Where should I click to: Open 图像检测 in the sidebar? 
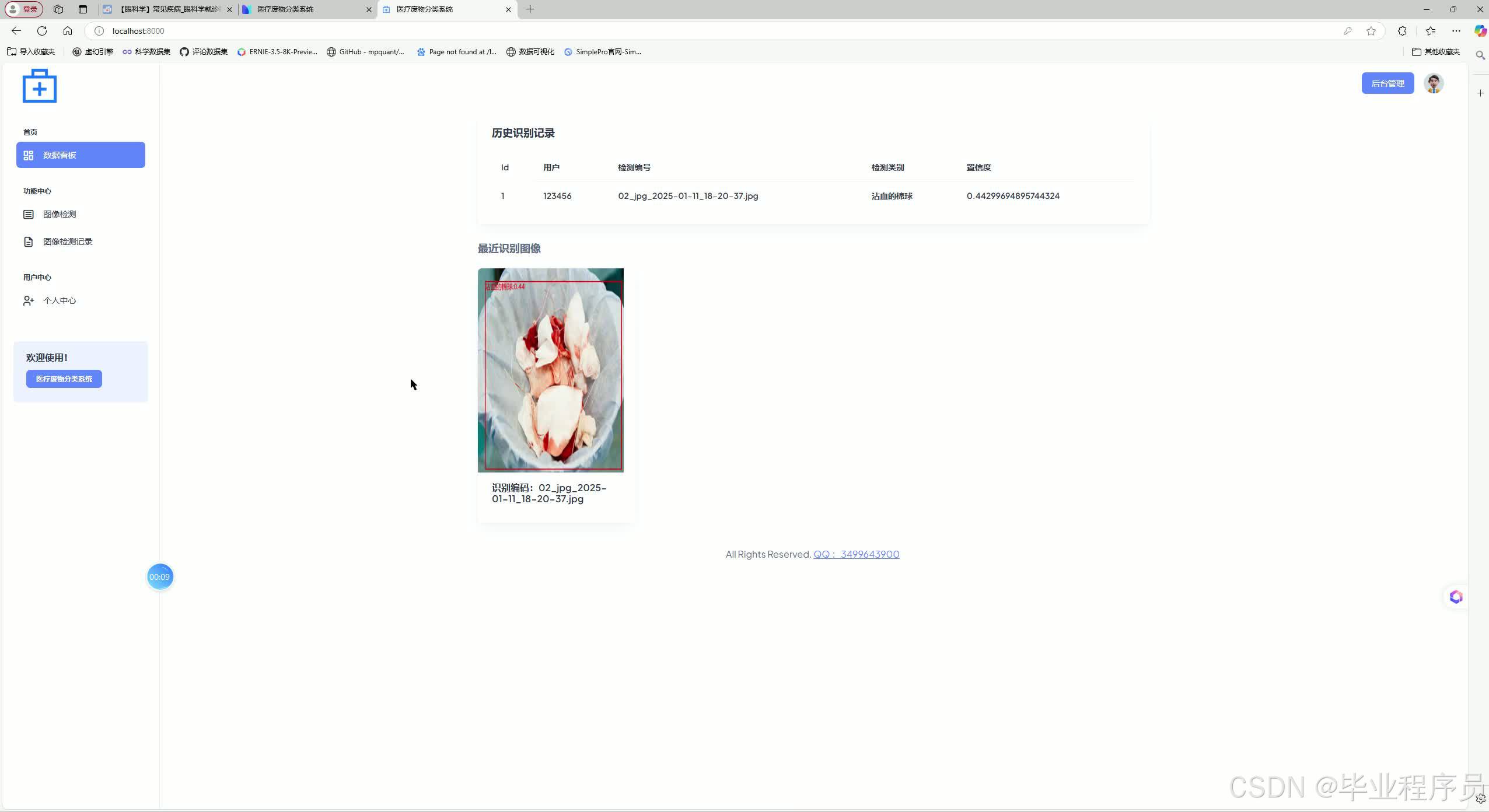pyautogui.click(x=60, y=214)
